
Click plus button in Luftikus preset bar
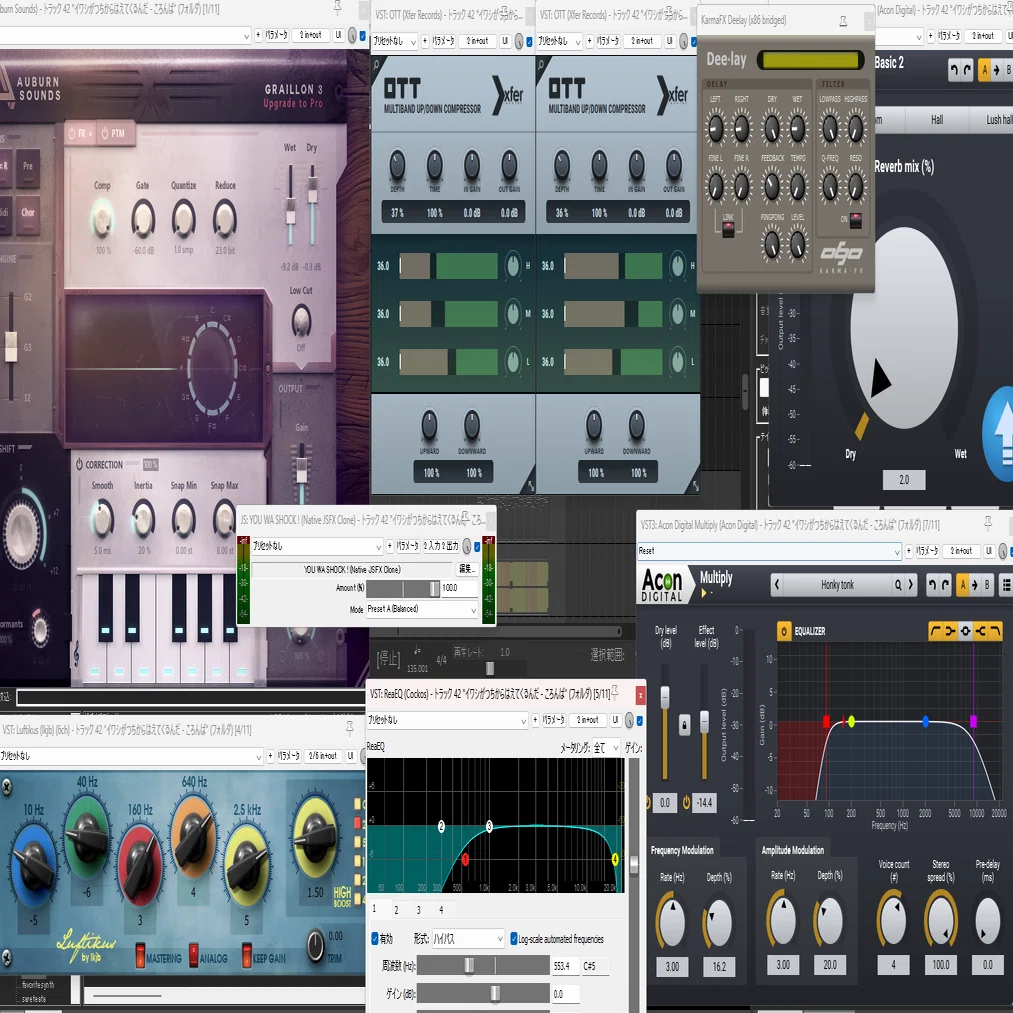click(270, 755)
